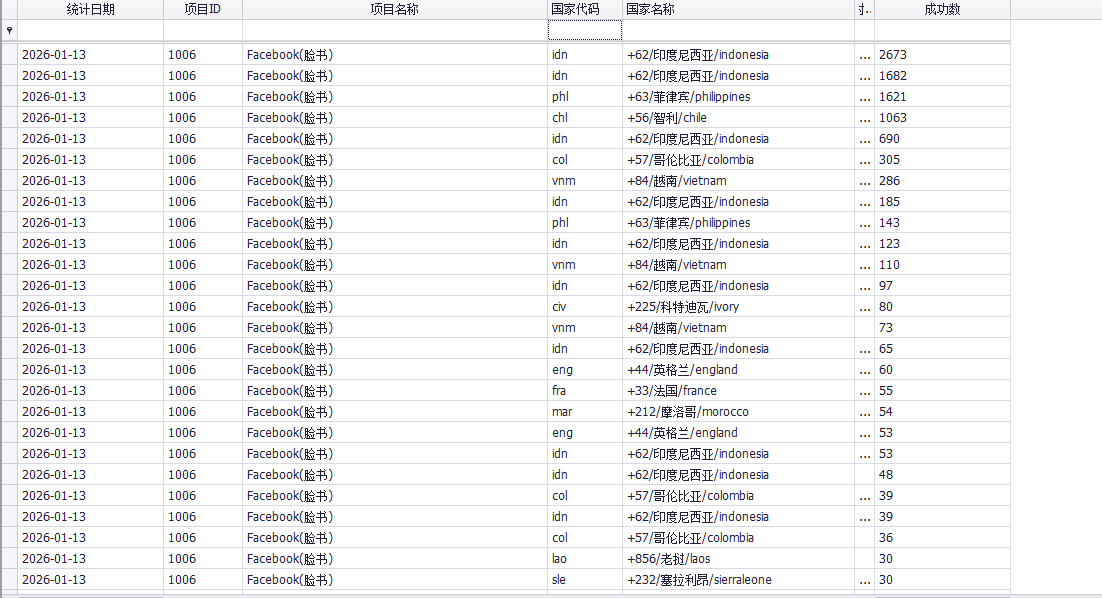Select the cell with value 80
This screenshot has width=1102, height=598.
[942, 307]
